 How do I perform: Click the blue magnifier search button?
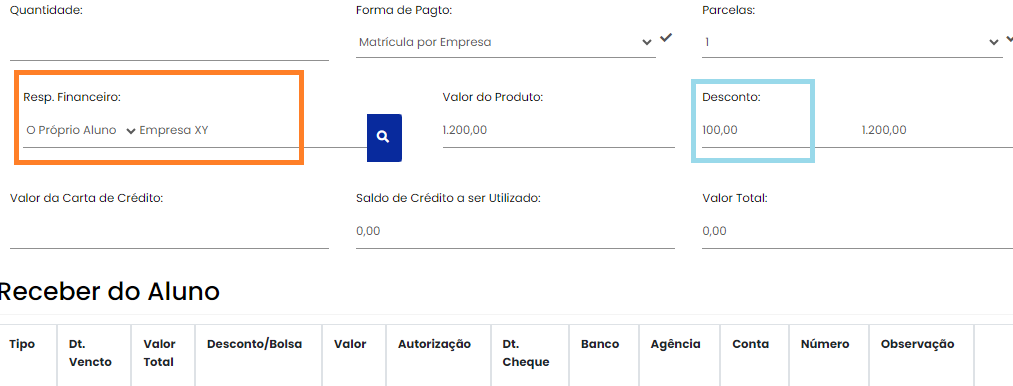point(384,138)
